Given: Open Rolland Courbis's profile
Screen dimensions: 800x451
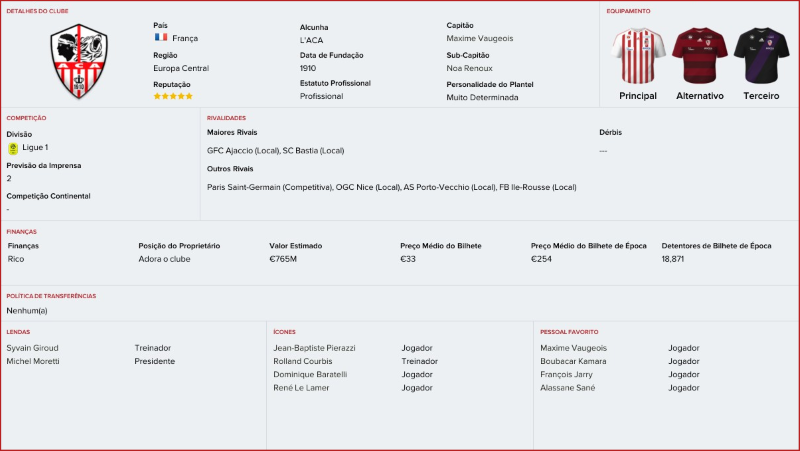Looking at the screenshot, I should [305, 361].
